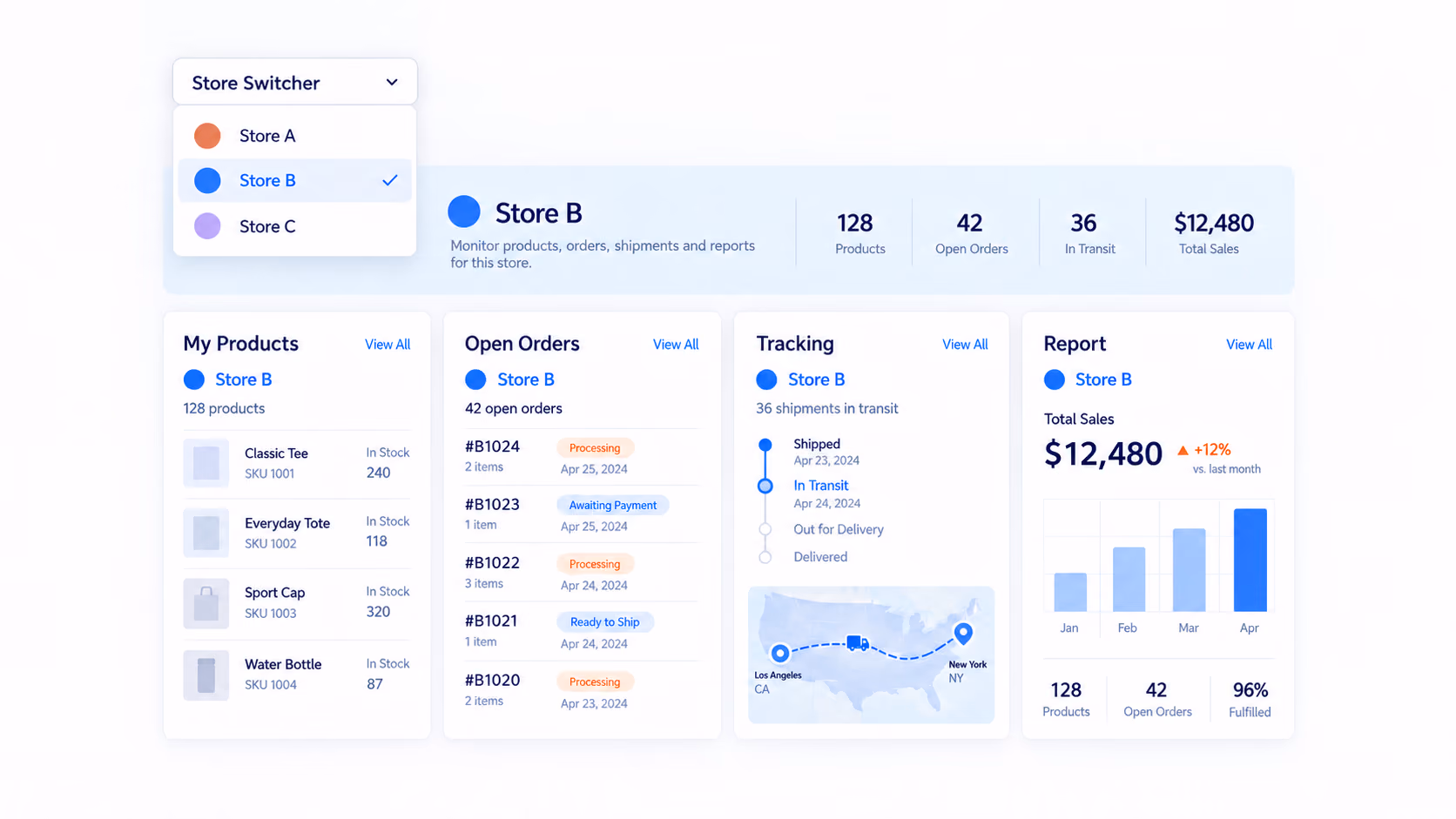Screen dimensions: 1456x819
Task: Click the purple Store C color dot
Action: pos(207,226)
